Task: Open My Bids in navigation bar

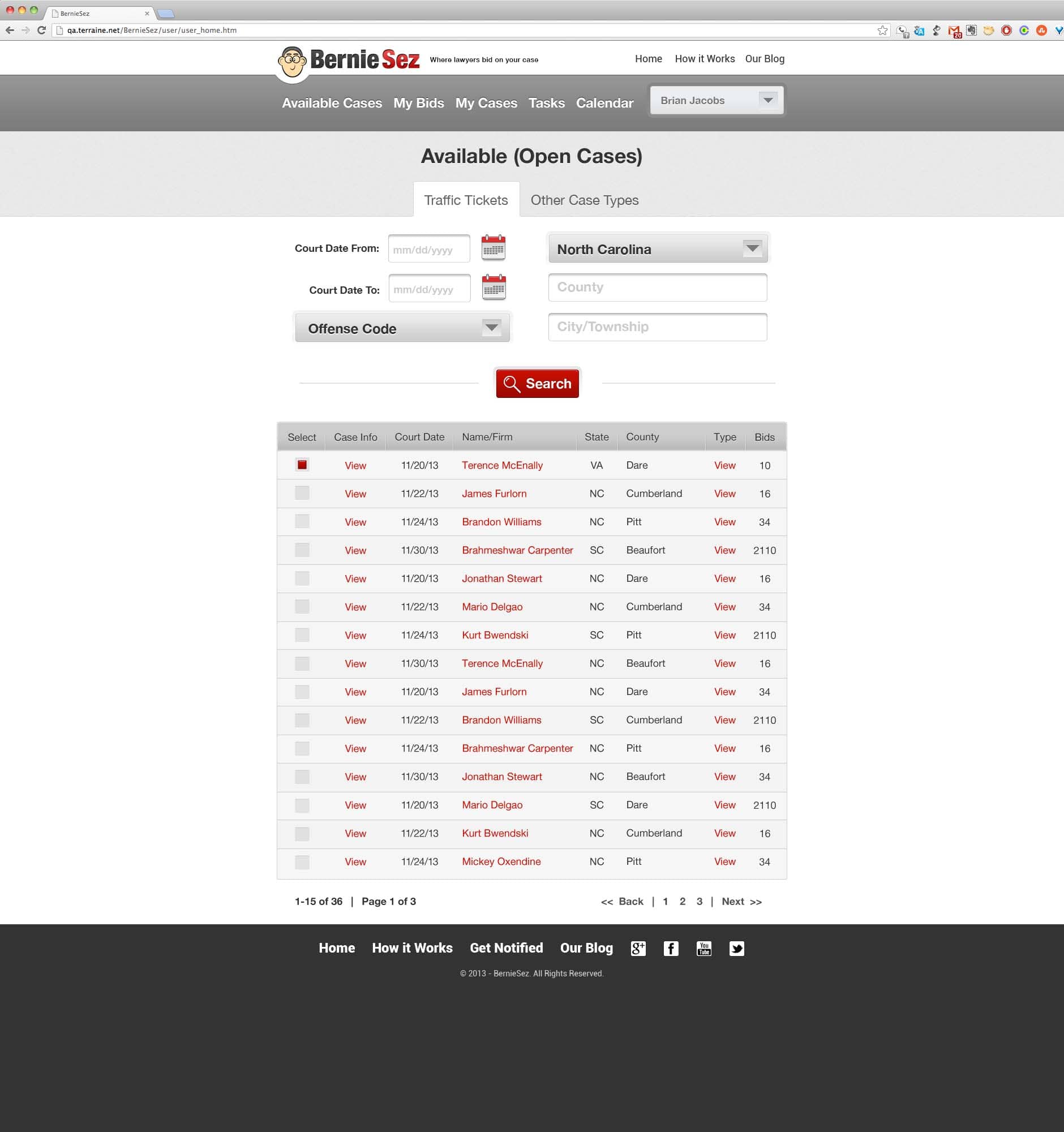Action: coord(418,103)
